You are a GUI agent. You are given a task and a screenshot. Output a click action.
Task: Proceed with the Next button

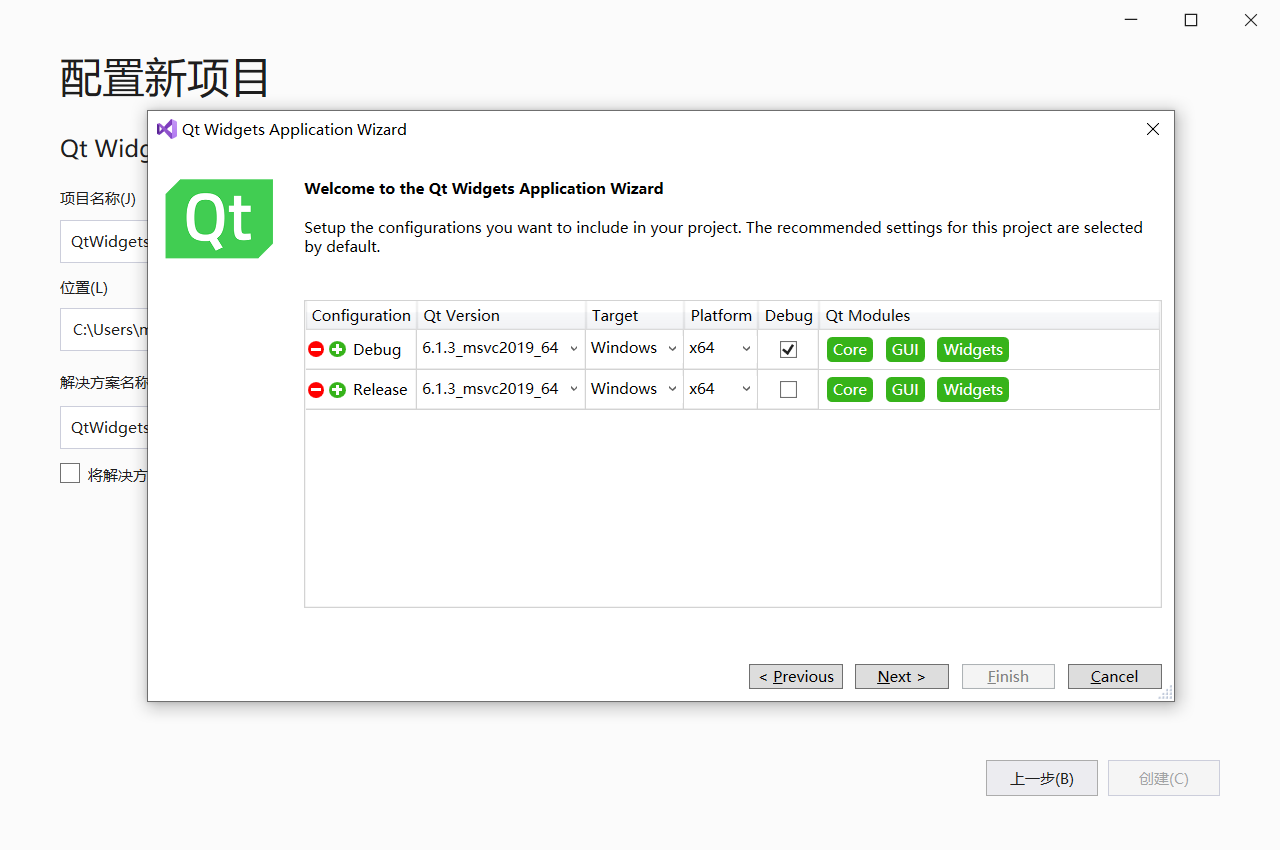pos(902,676)
